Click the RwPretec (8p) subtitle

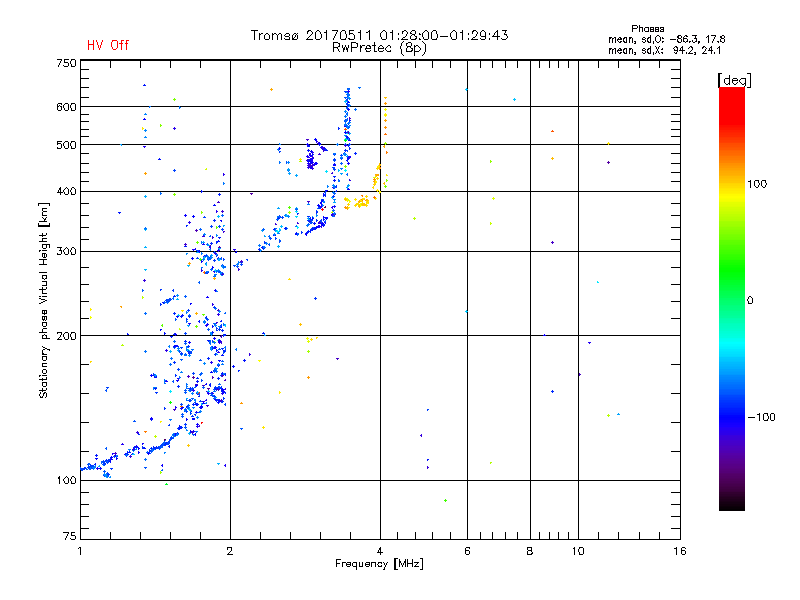pos(379,48)
